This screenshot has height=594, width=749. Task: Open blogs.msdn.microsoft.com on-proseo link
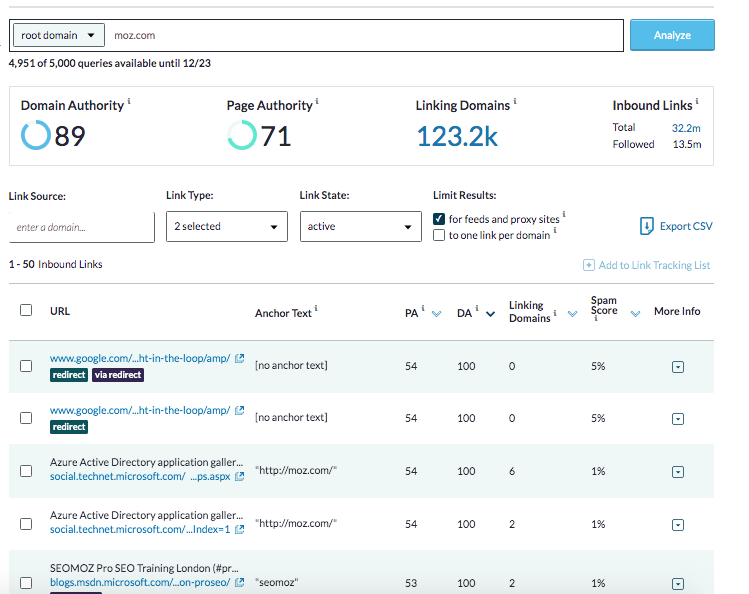point(140,583)
